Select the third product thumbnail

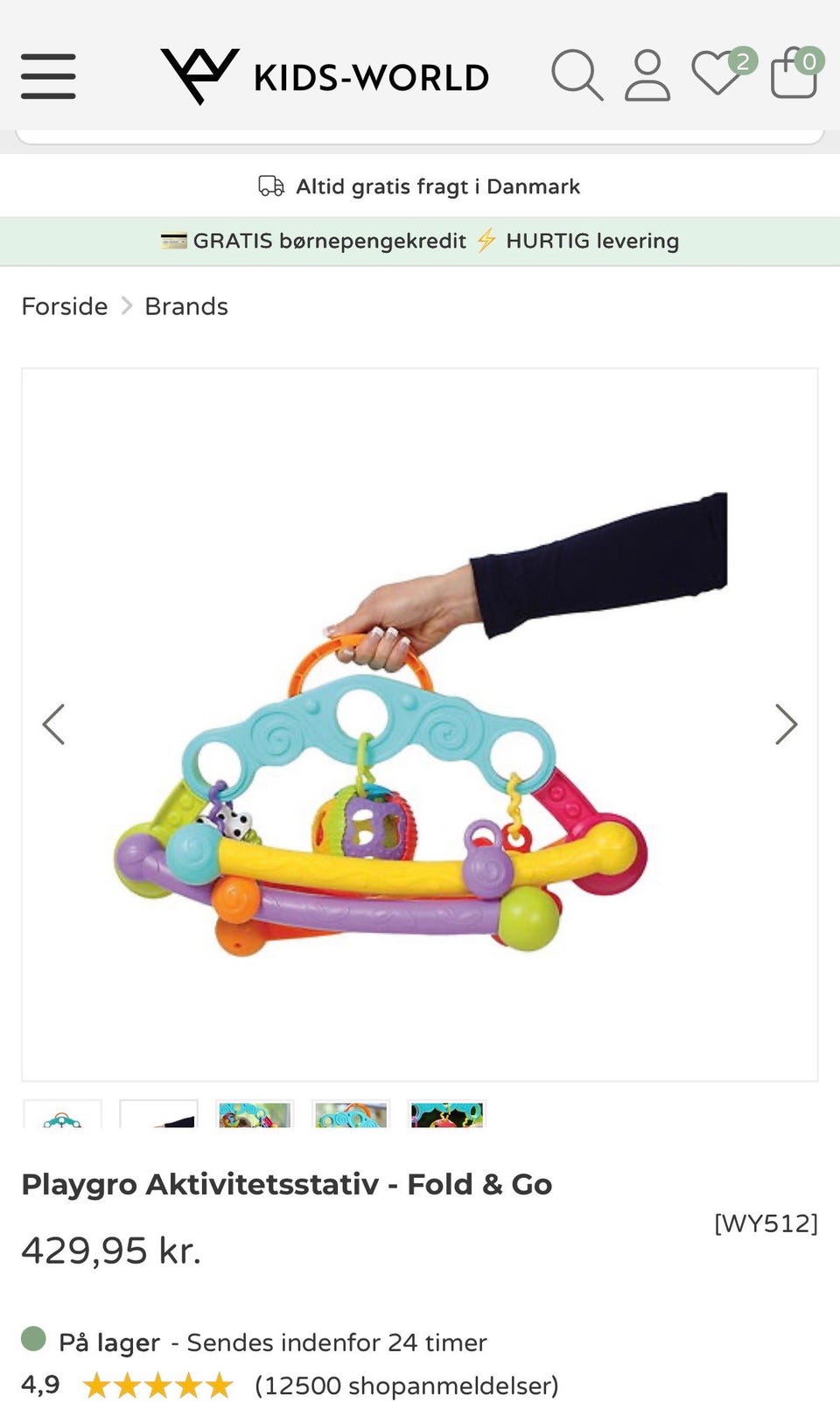[x=255, y=1113]
